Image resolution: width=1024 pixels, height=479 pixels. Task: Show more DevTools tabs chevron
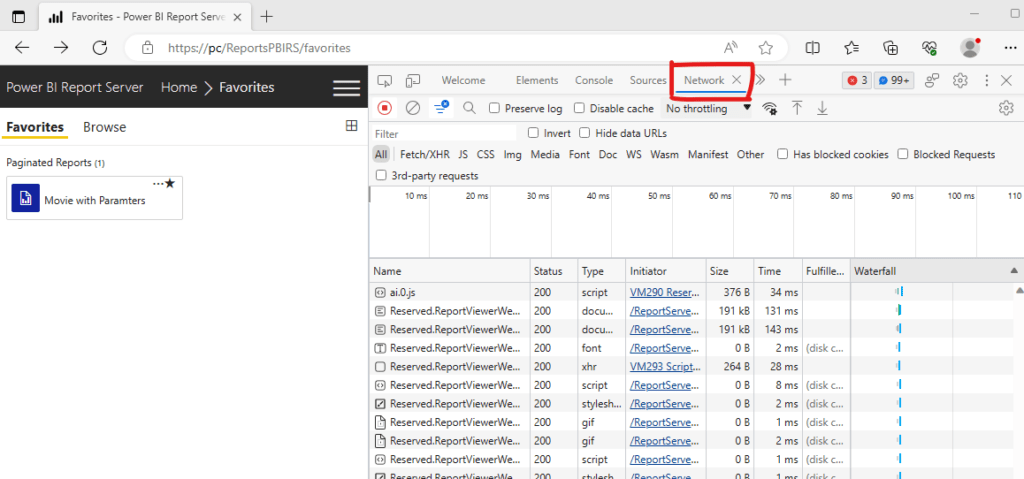pyautogui.click(x=760, y=80)
